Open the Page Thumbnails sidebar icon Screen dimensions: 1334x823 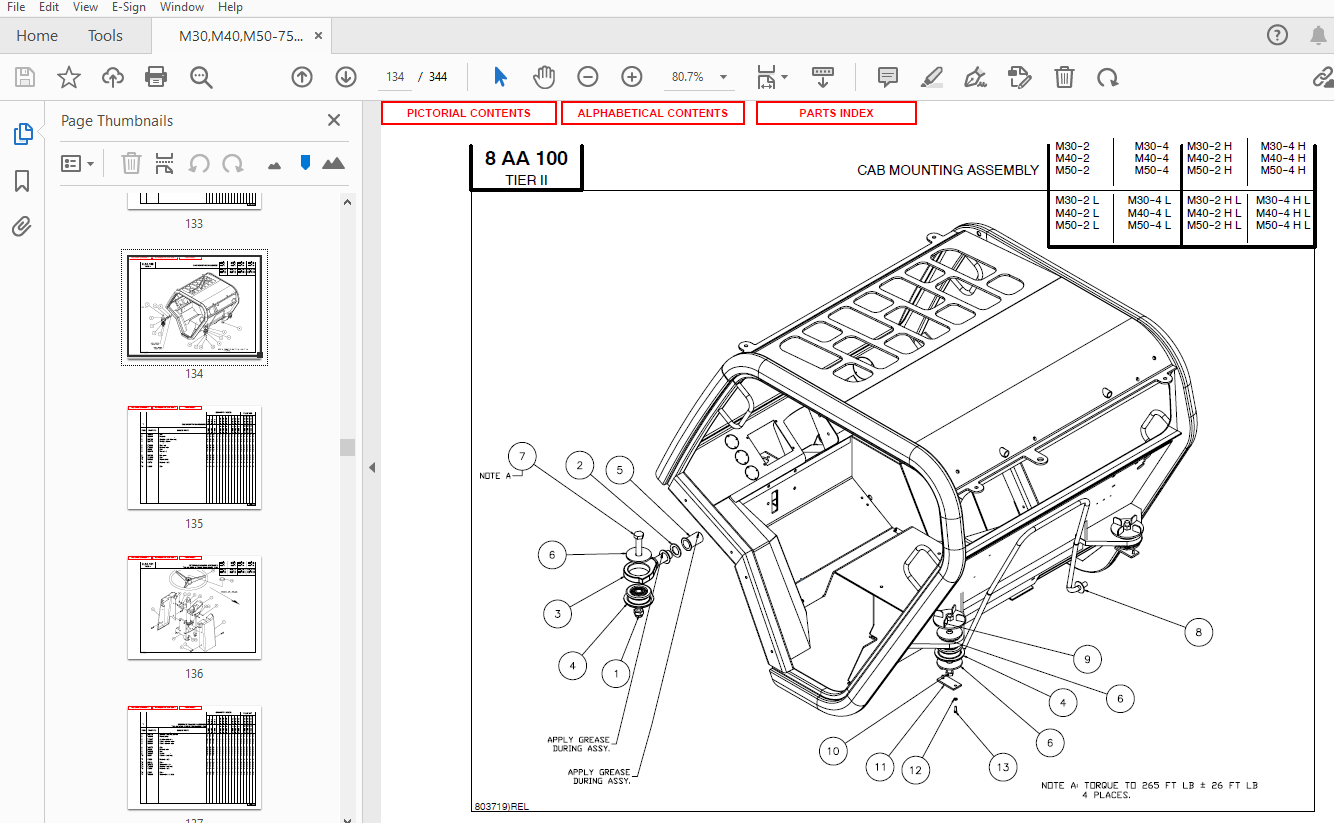[x=22, y=134]
